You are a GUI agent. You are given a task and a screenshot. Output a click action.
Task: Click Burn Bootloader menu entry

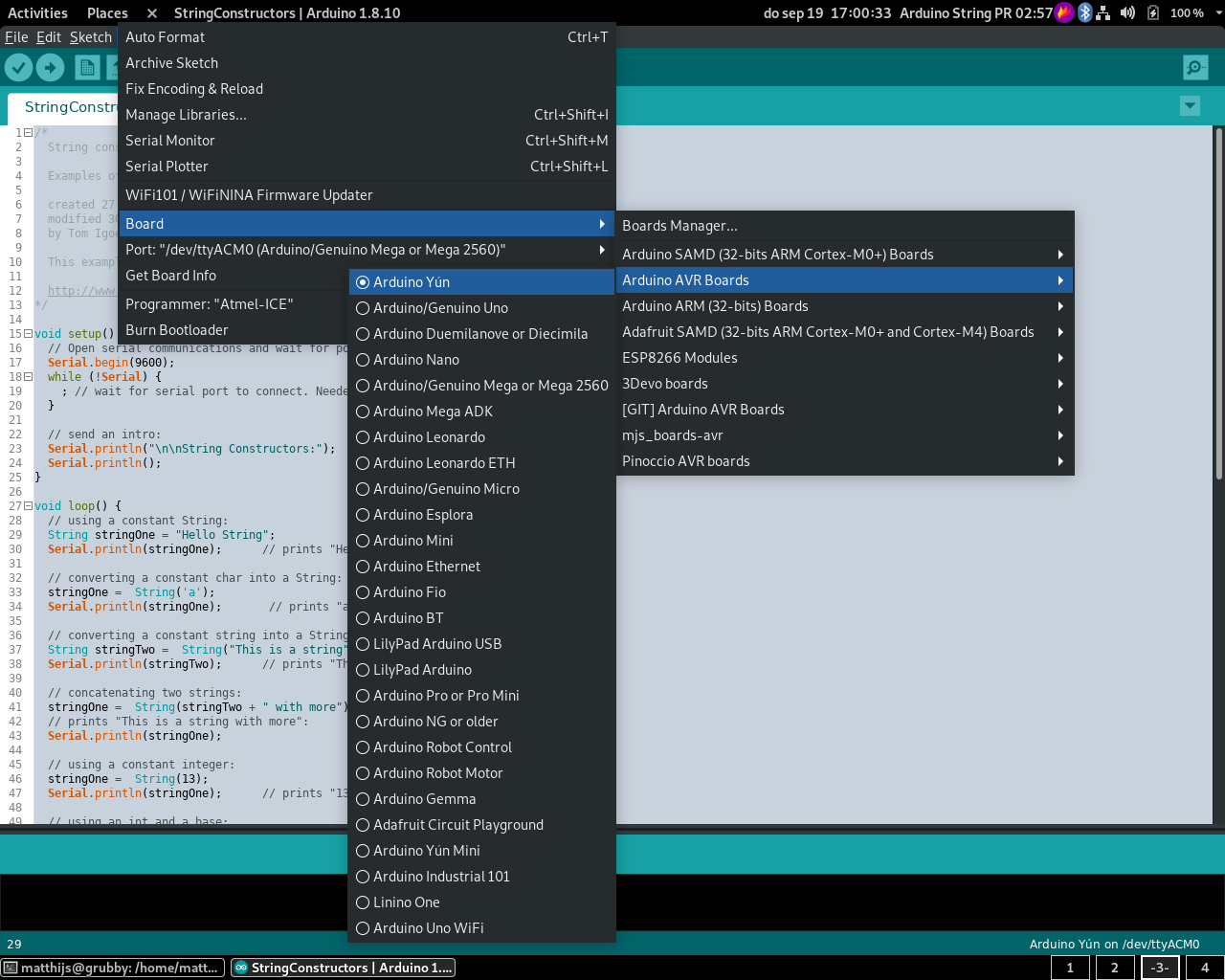[234, 330]
